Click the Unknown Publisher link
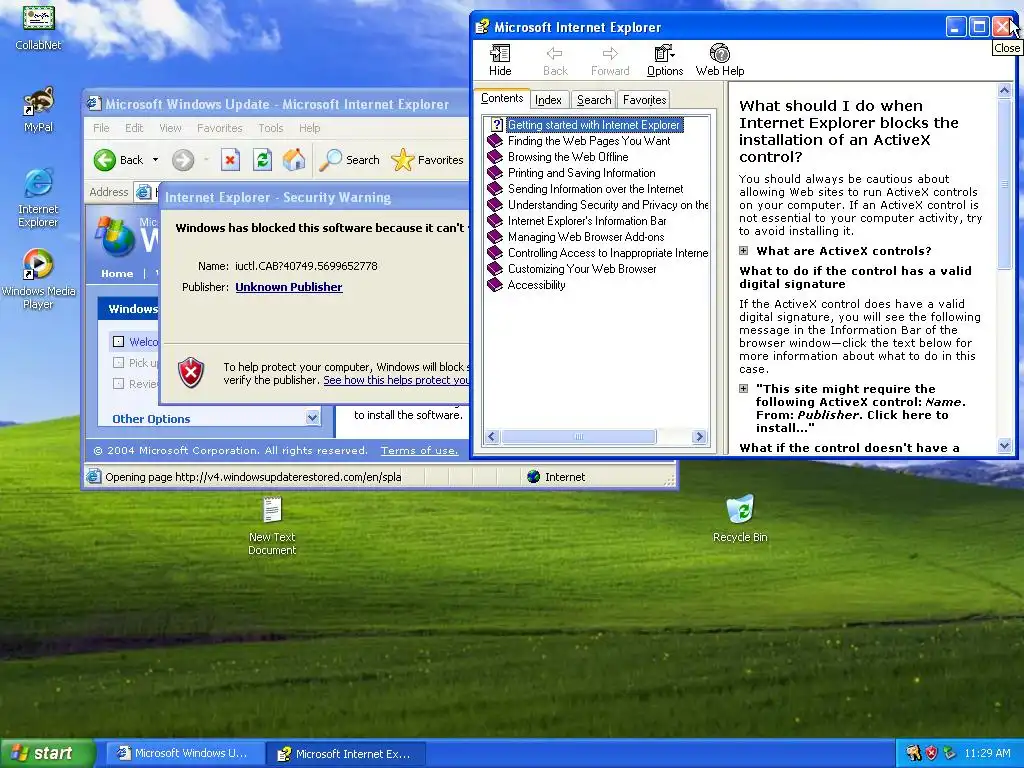Image resolution: width=1024 pixels, height=768 pixels. 289,287
